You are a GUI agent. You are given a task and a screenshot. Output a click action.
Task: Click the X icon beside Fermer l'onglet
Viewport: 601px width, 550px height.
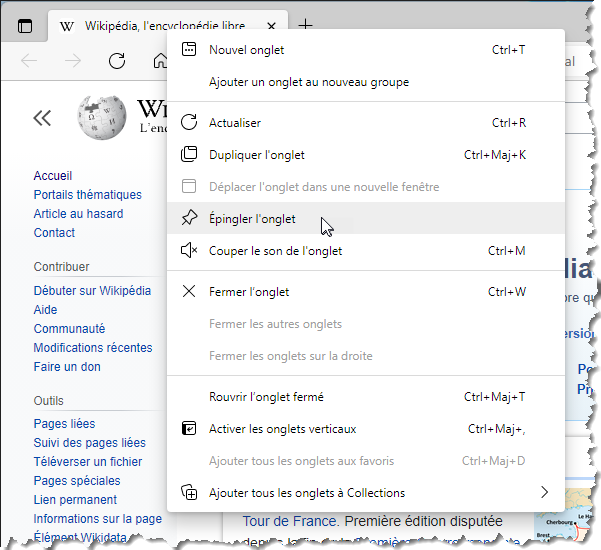(189, 292)
